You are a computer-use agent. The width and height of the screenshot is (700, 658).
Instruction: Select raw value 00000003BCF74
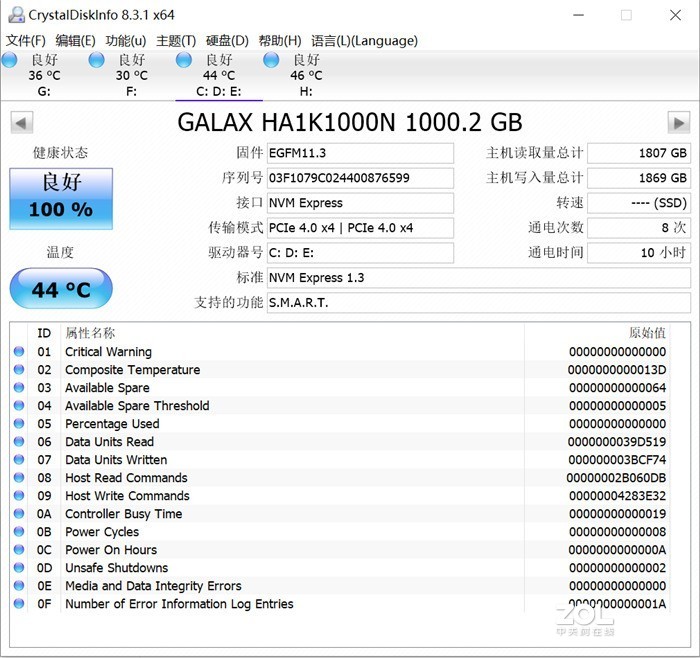617,459
